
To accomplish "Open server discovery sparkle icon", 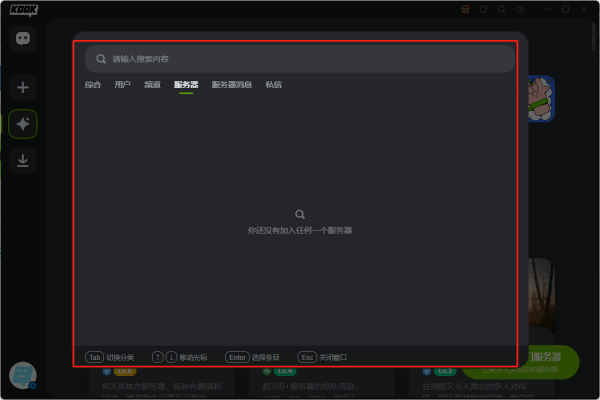I will click(x=23, y=124).
